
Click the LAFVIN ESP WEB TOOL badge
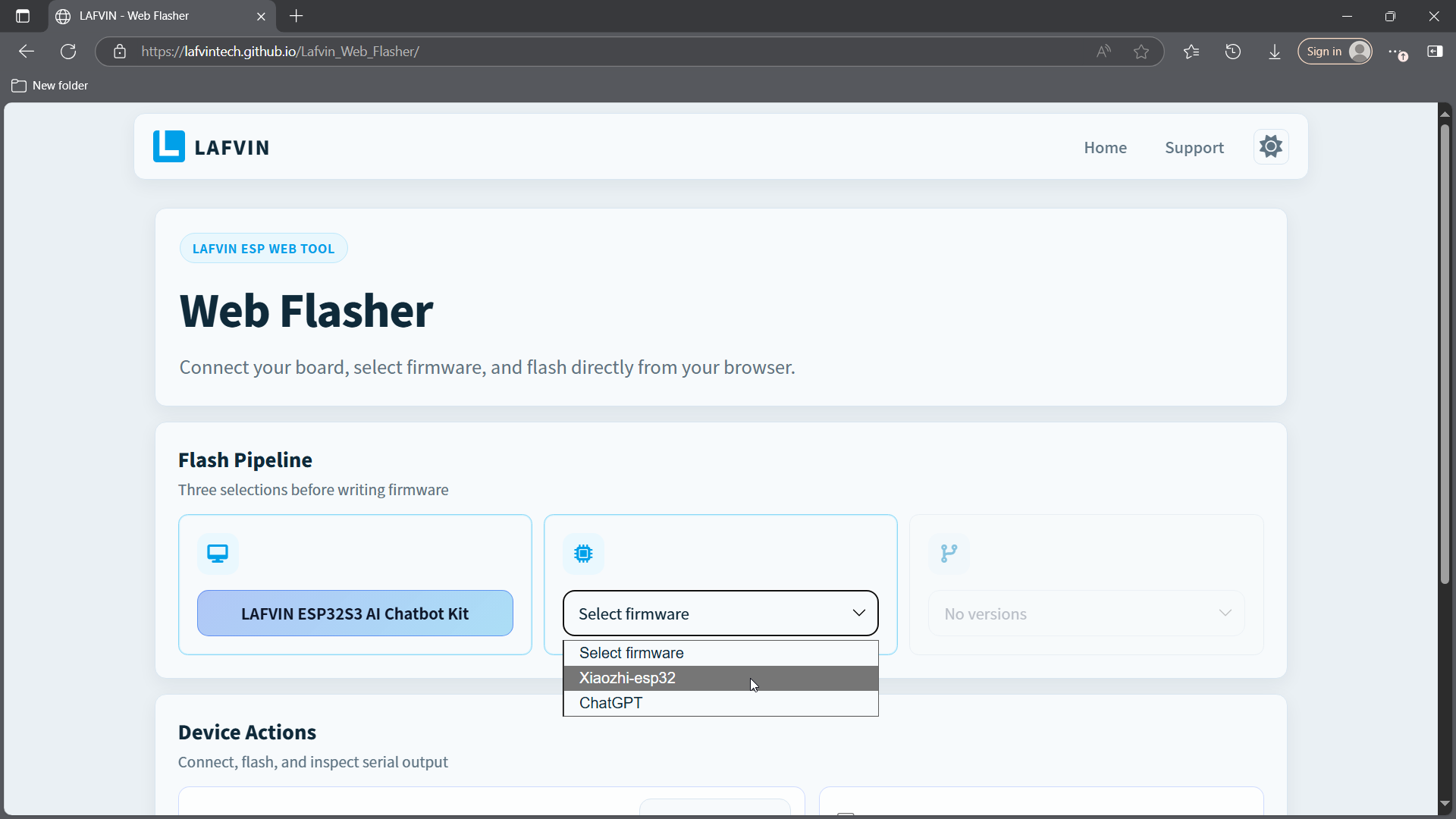tap(263, 249)
